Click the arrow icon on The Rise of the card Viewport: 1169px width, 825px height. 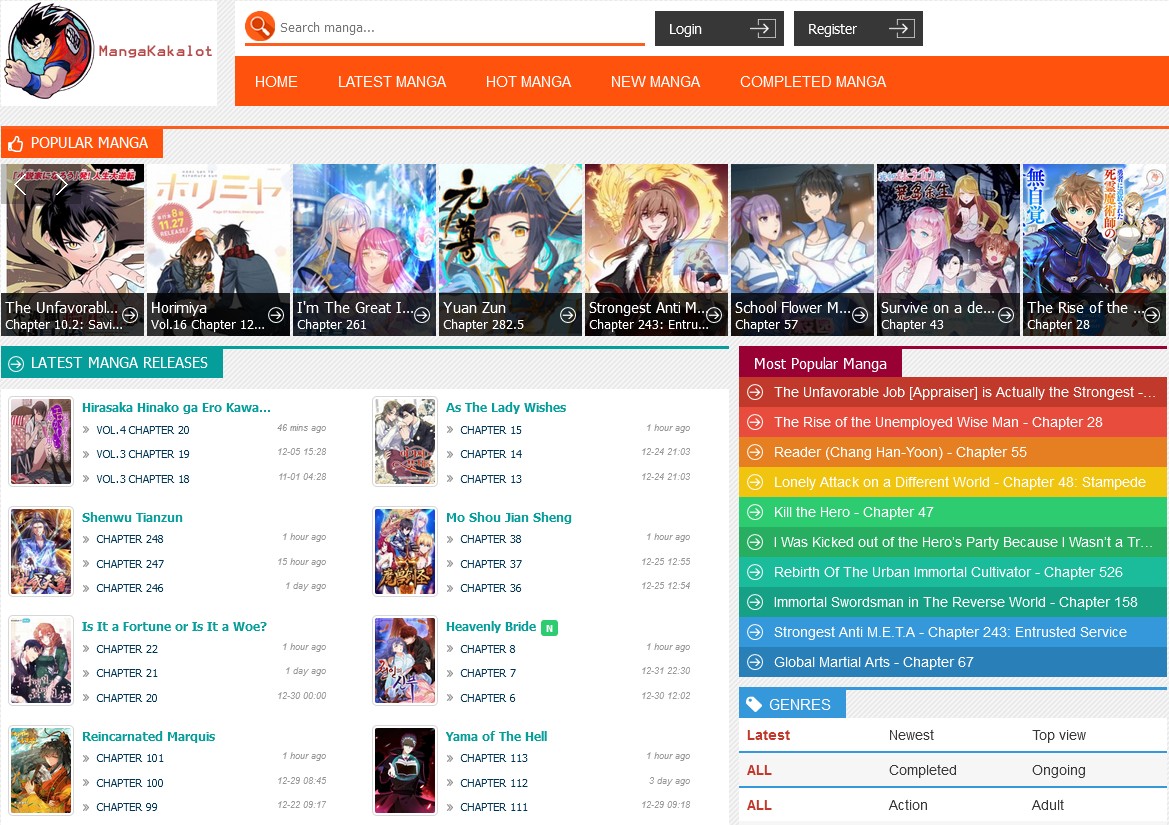coord(1152,315)
